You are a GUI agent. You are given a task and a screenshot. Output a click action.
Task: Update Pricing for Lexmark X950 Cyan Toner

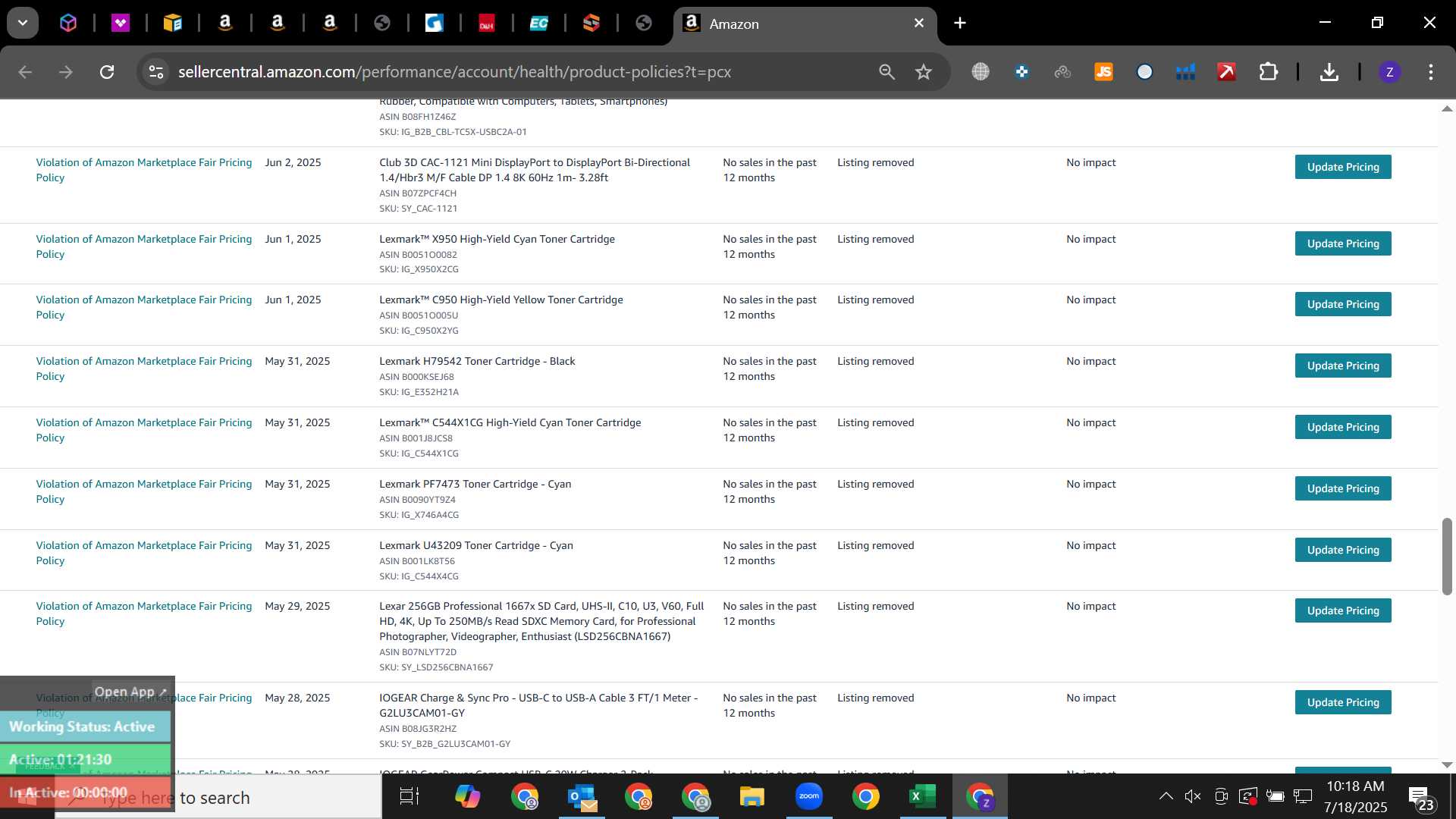pos(1343,243)
